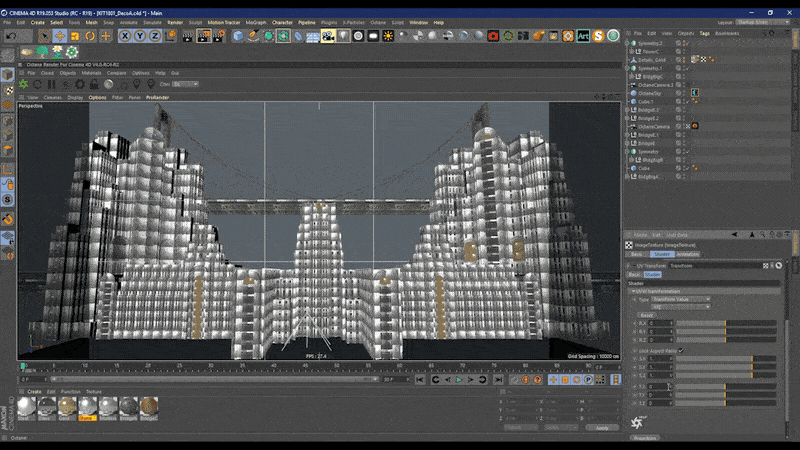Screen dimensions: 800x450
Task: Expand the Symmetry.1 object in the tree
Action: 627,68
